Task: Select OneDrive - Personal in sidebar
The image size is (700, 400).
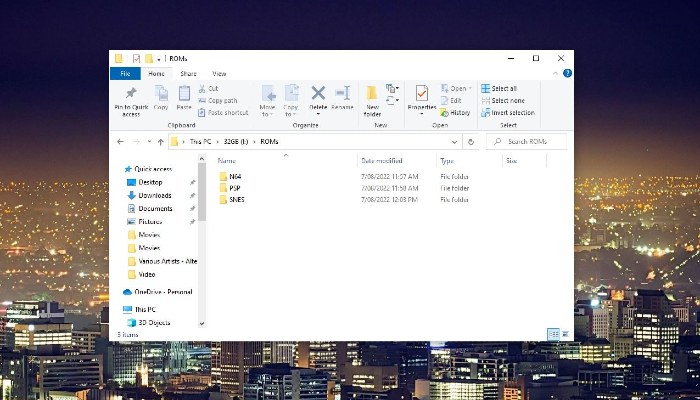Action: pyautogui.click(x=158, y=292)
